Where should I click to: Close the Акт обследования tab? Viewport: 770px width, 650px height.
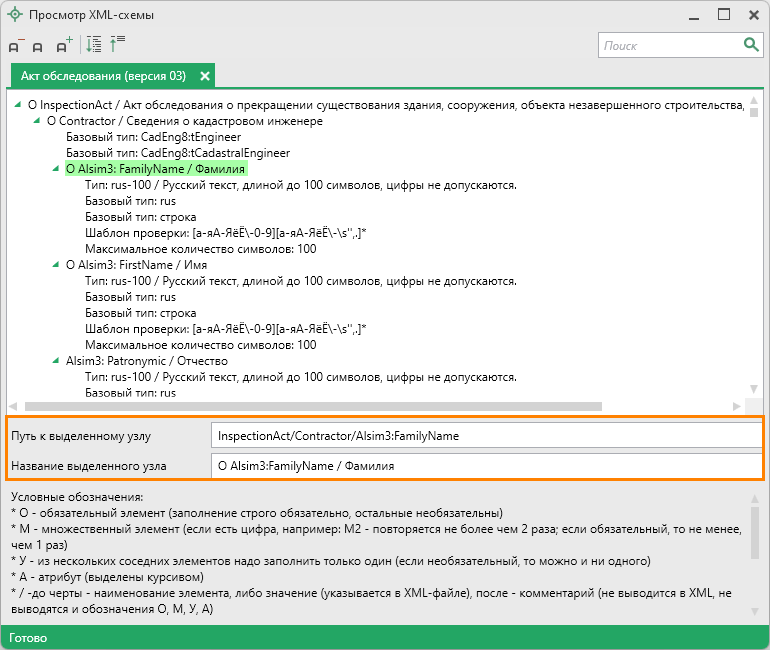coord(205,76)
